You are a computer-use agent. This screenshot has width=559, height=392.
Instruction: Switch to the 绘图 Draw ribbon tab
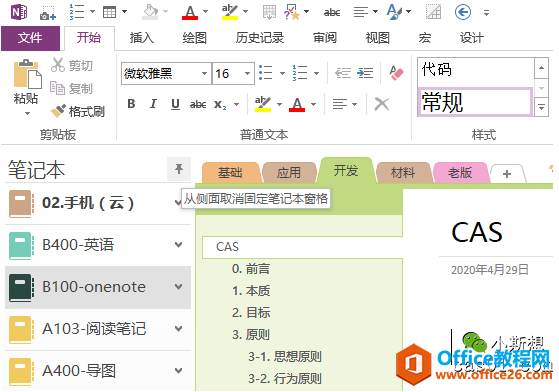195,38
